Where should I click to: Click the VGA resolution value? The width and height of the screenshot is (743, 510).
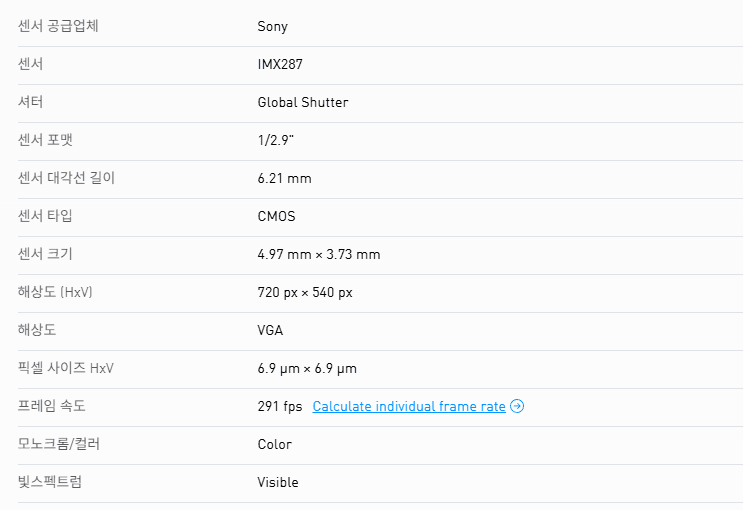(x=271, y=330)
